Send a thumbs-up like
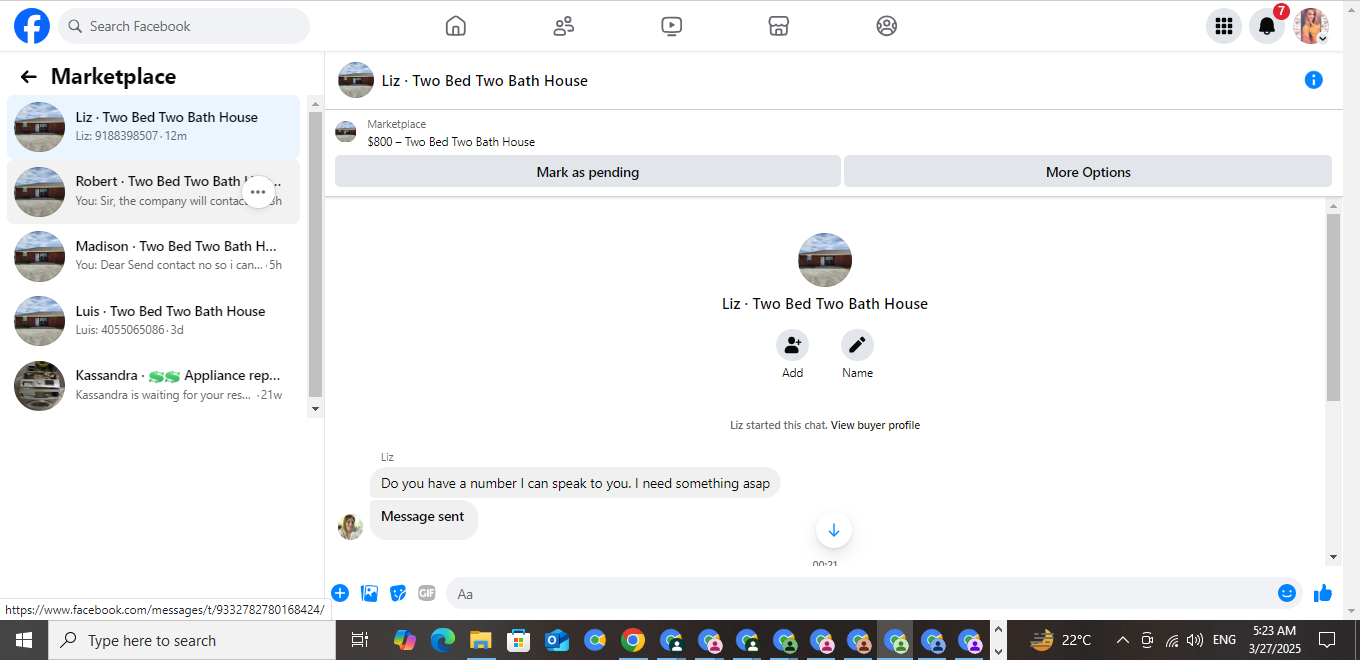Viewport: 1360px width, 660px height. tap(1323, 593)
